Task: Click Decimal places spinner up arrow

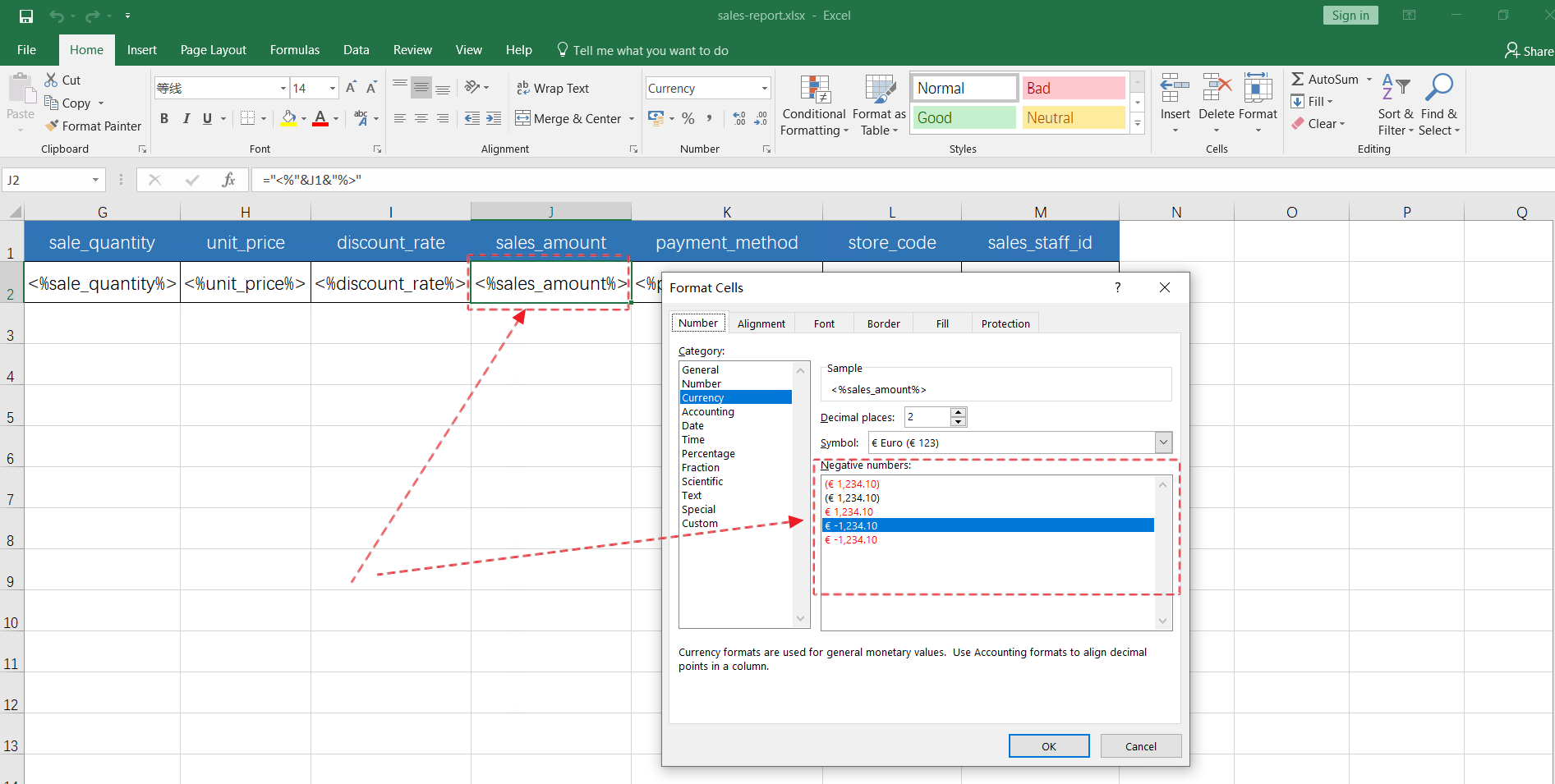Action: tap(958, 412)
